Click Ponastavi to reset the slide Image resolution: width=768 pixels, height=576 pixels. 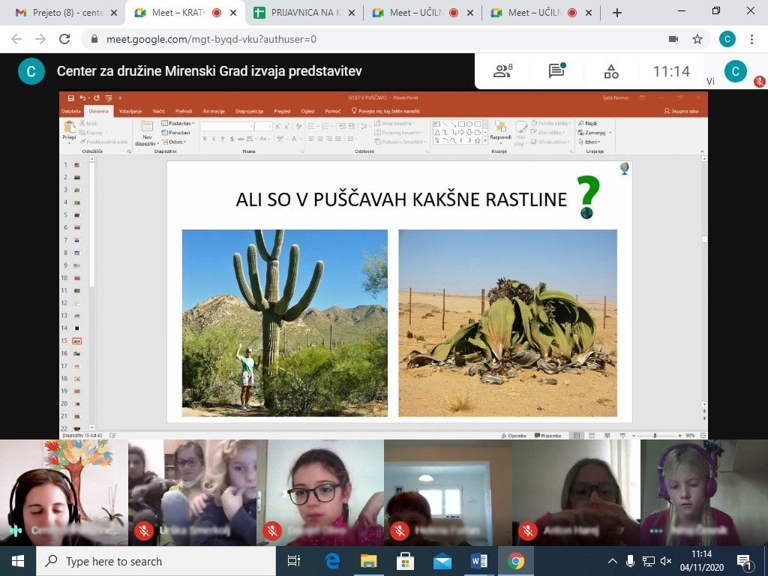(x=176, y=133)
